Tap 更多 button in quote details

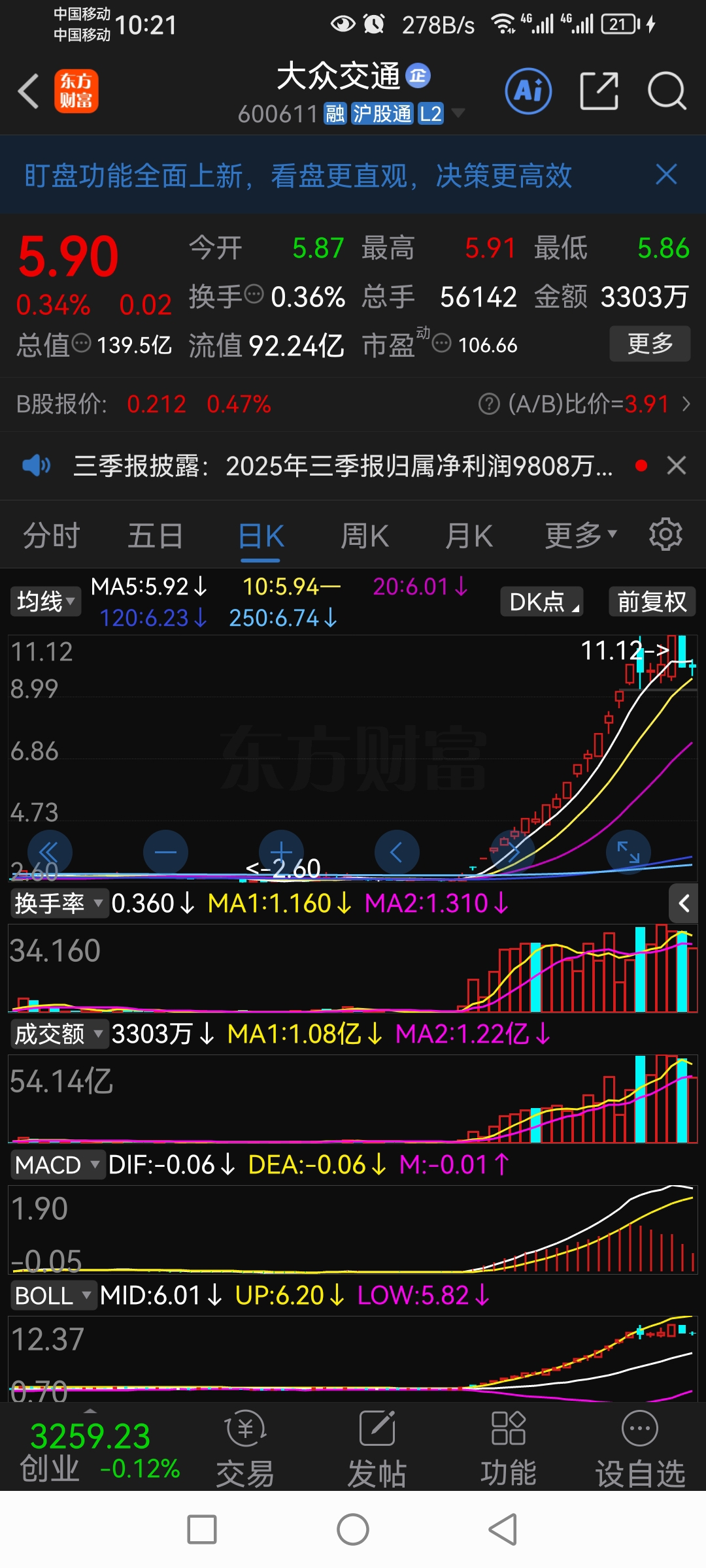pos(650,344)
